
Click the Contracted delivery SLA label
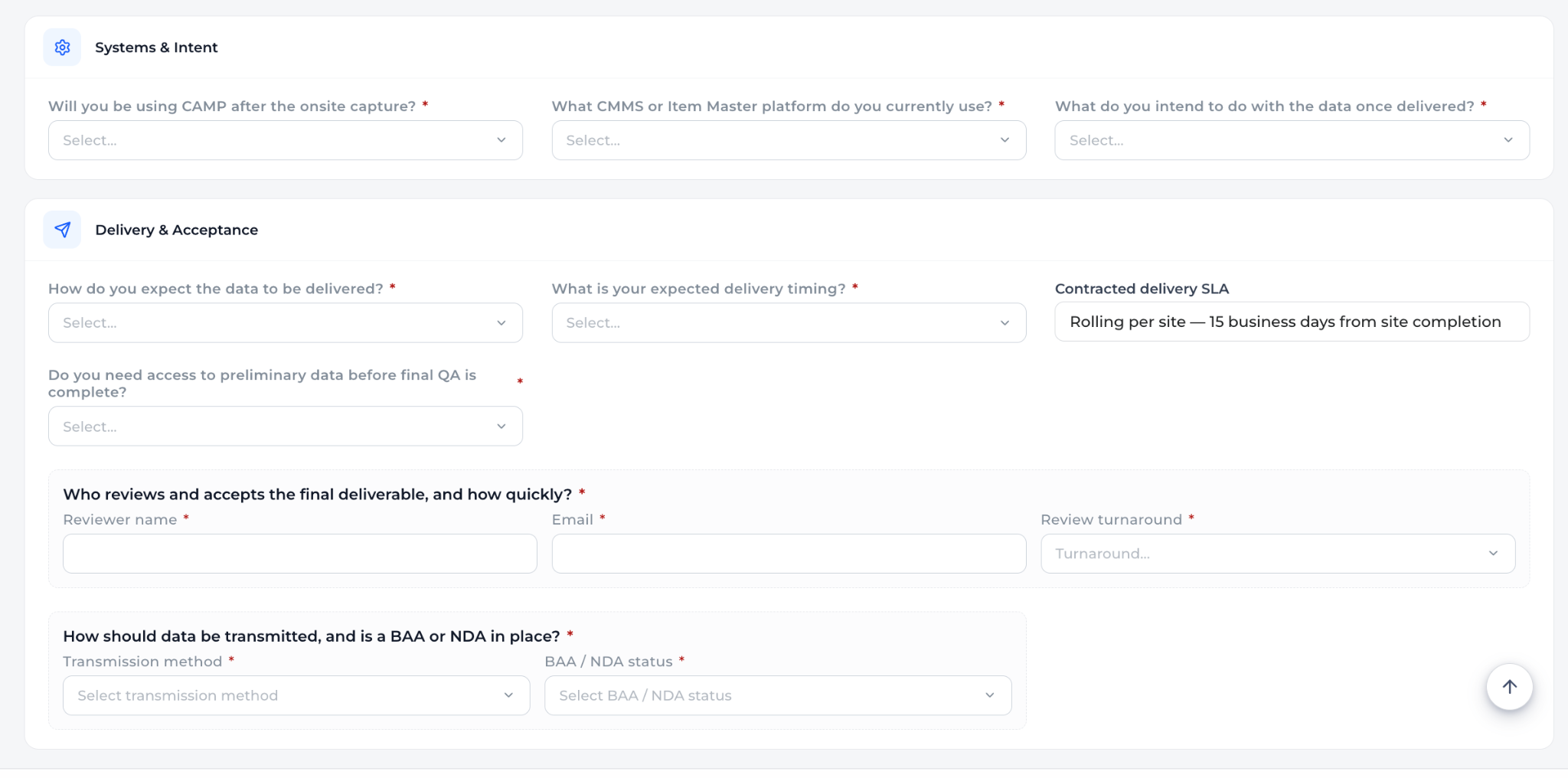click(1142, 289)
